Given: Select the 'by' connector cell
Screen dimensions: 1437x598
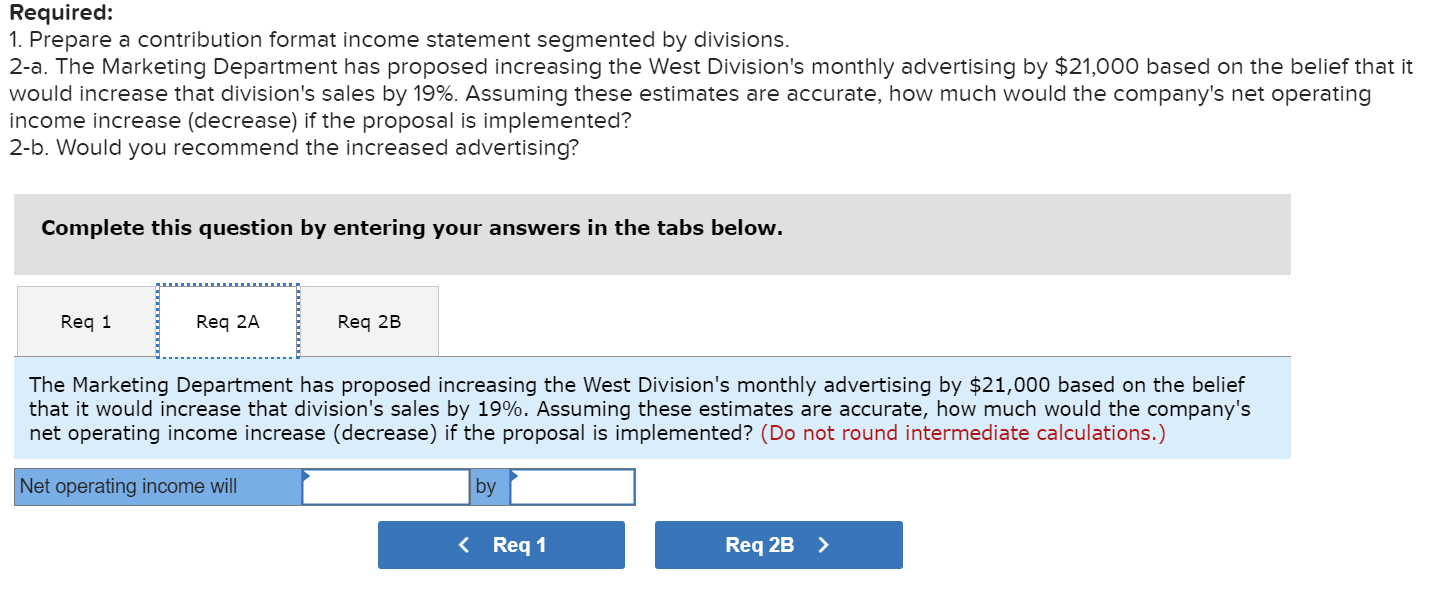Looking at the screenshot, I should [489, 487].
